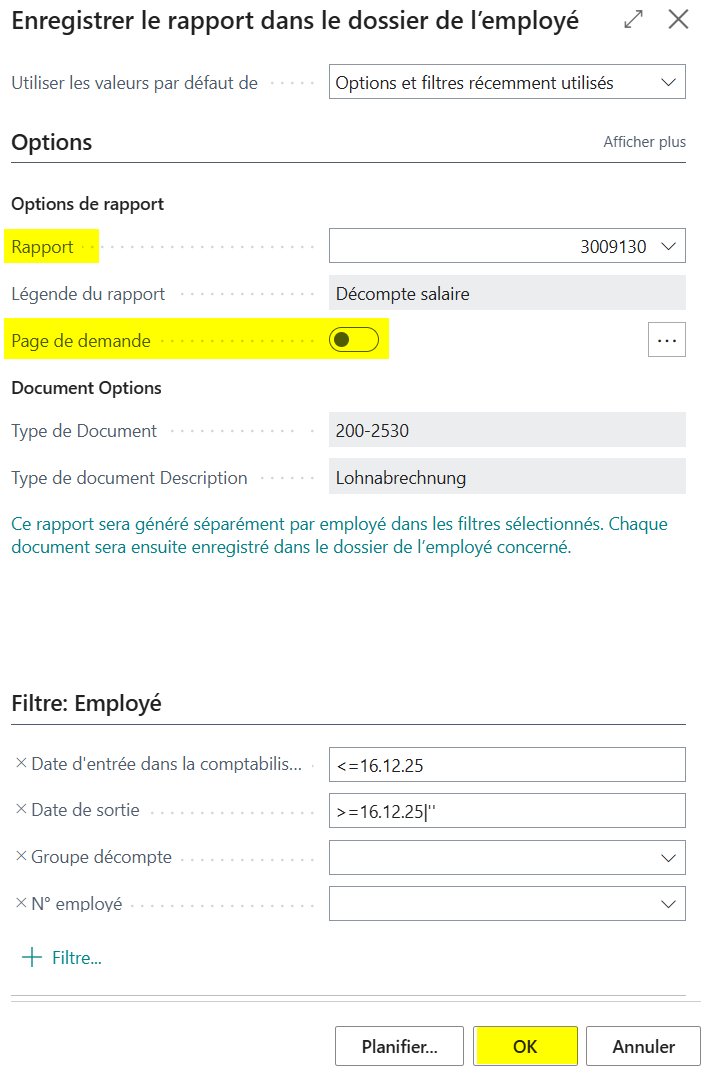Remove N° employé filter with X icon
This screenshot has width=710, height=1075.
point(21,903)
